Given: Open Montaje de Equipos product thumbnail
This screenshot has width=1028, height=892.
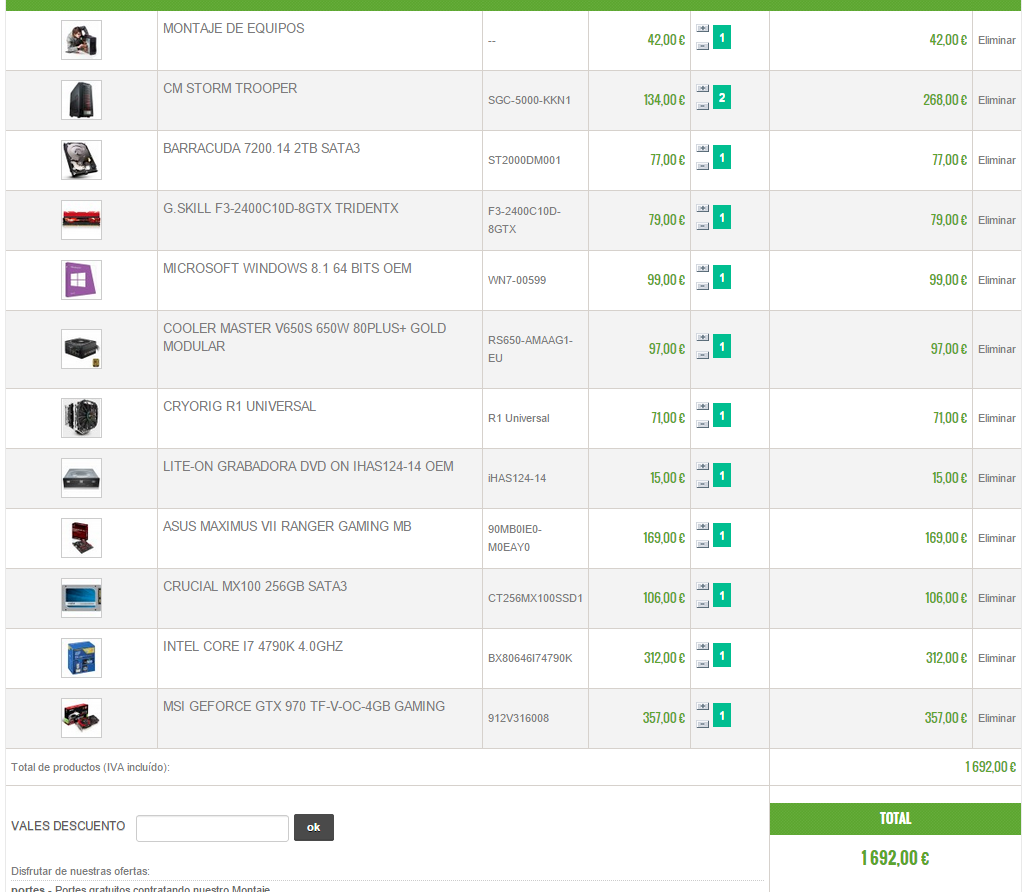Looking at the screenshot, I should point(81,40).
